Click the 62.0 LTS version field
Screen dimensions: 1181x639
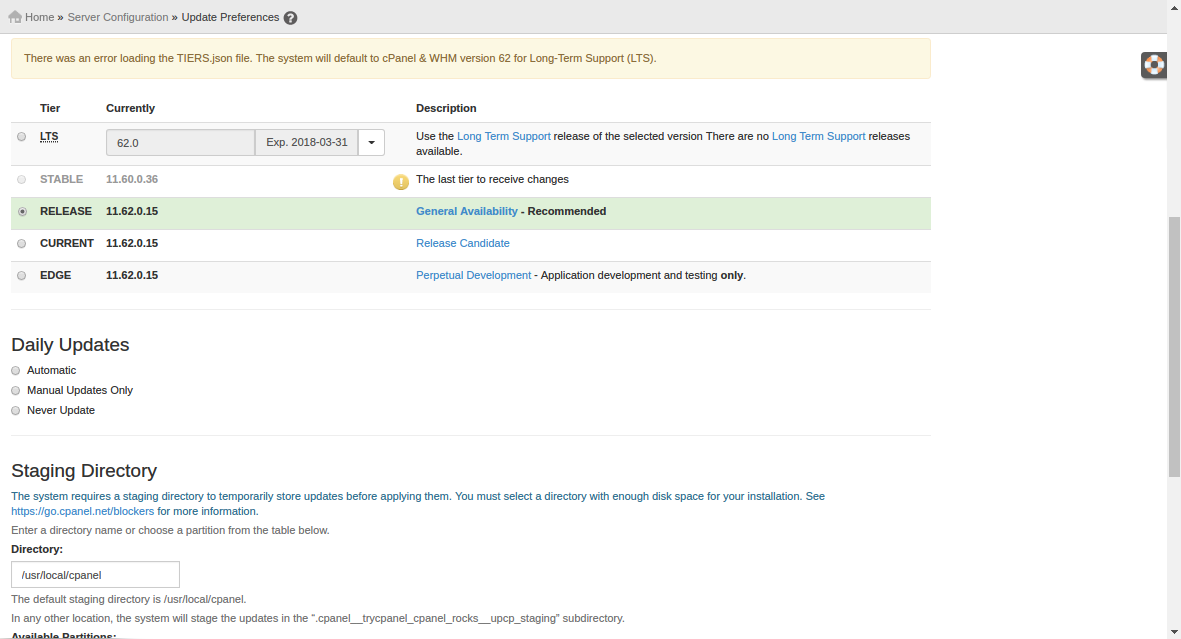(181, 142)
